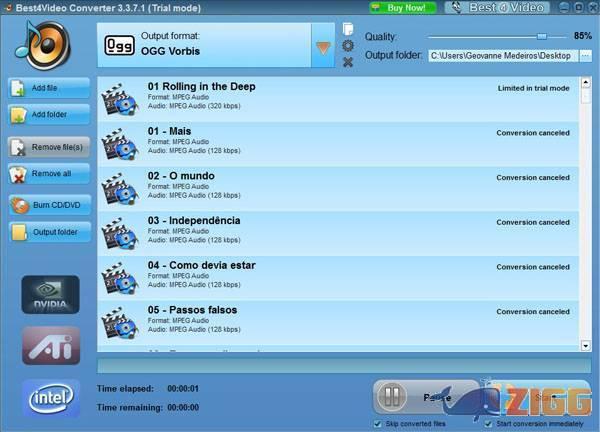The width and height of the screenshot is (600, 432).
Task: Click the OGG Vorbis format name
Action: pos(170,51)
